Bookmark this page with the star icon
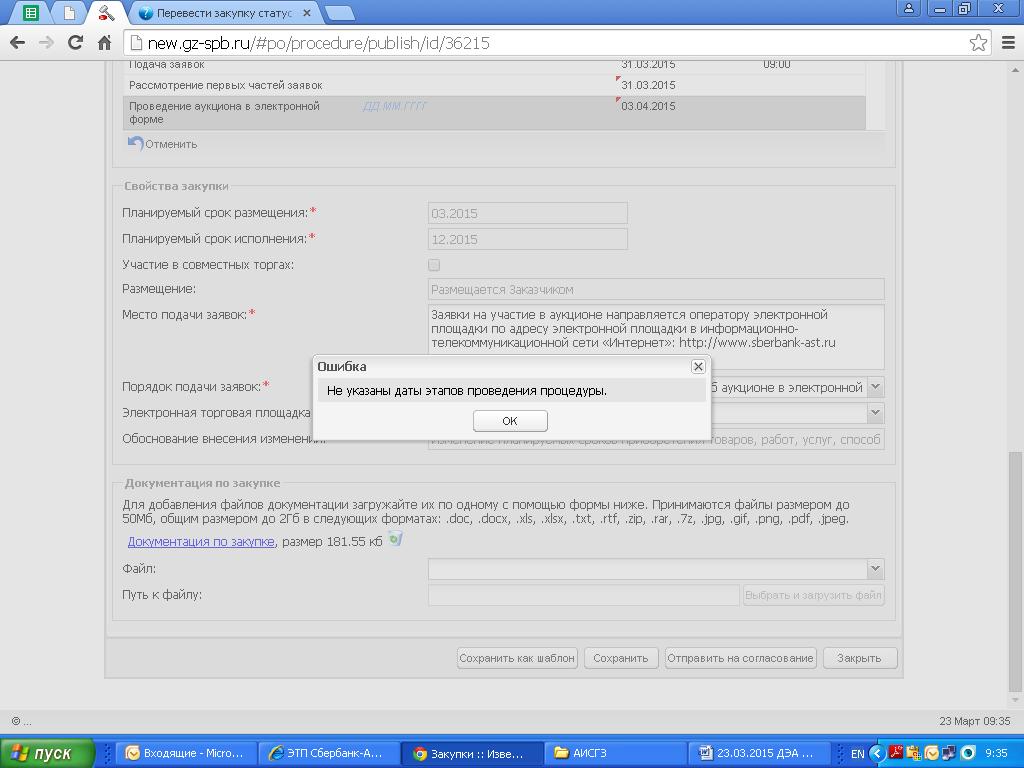1024x768 pixels. [978, 43]
